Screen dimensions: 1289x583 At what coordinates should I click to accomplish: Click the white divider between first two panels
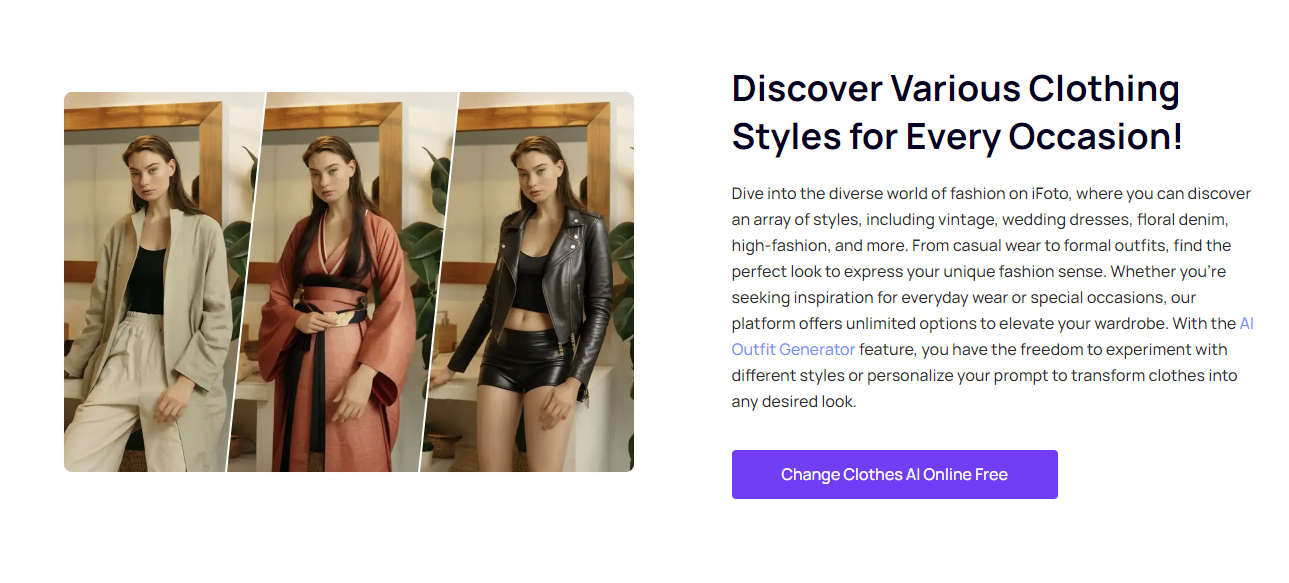pos(246,282)
